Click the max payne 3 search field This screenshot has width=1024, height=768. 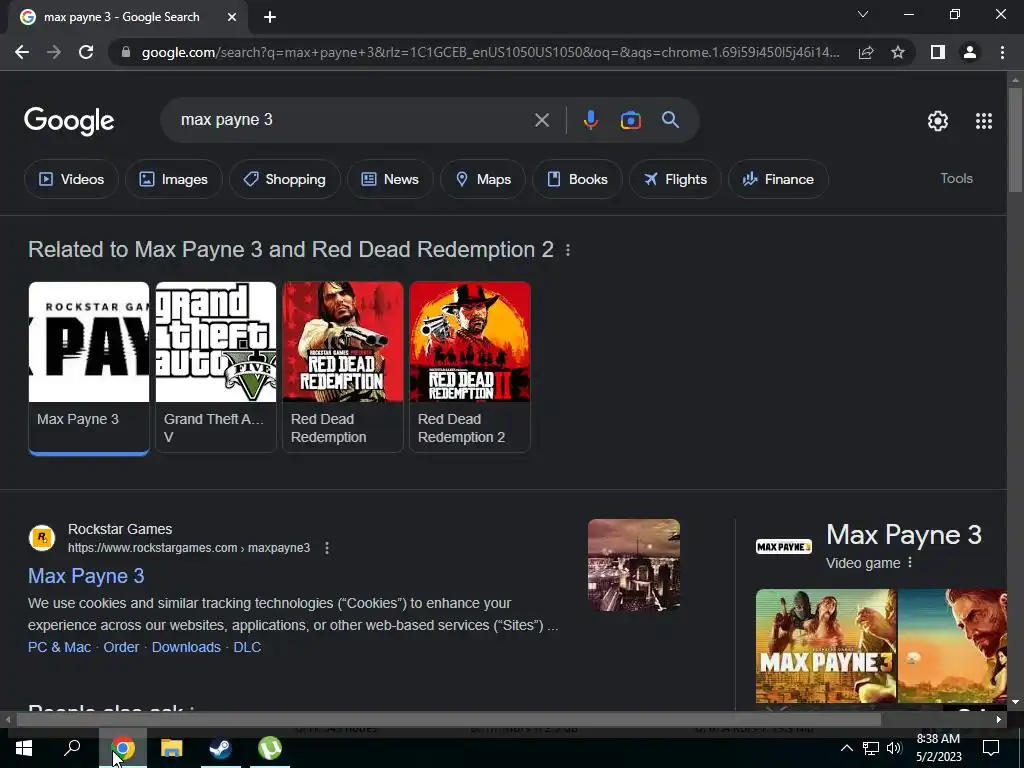pos(353,120)
